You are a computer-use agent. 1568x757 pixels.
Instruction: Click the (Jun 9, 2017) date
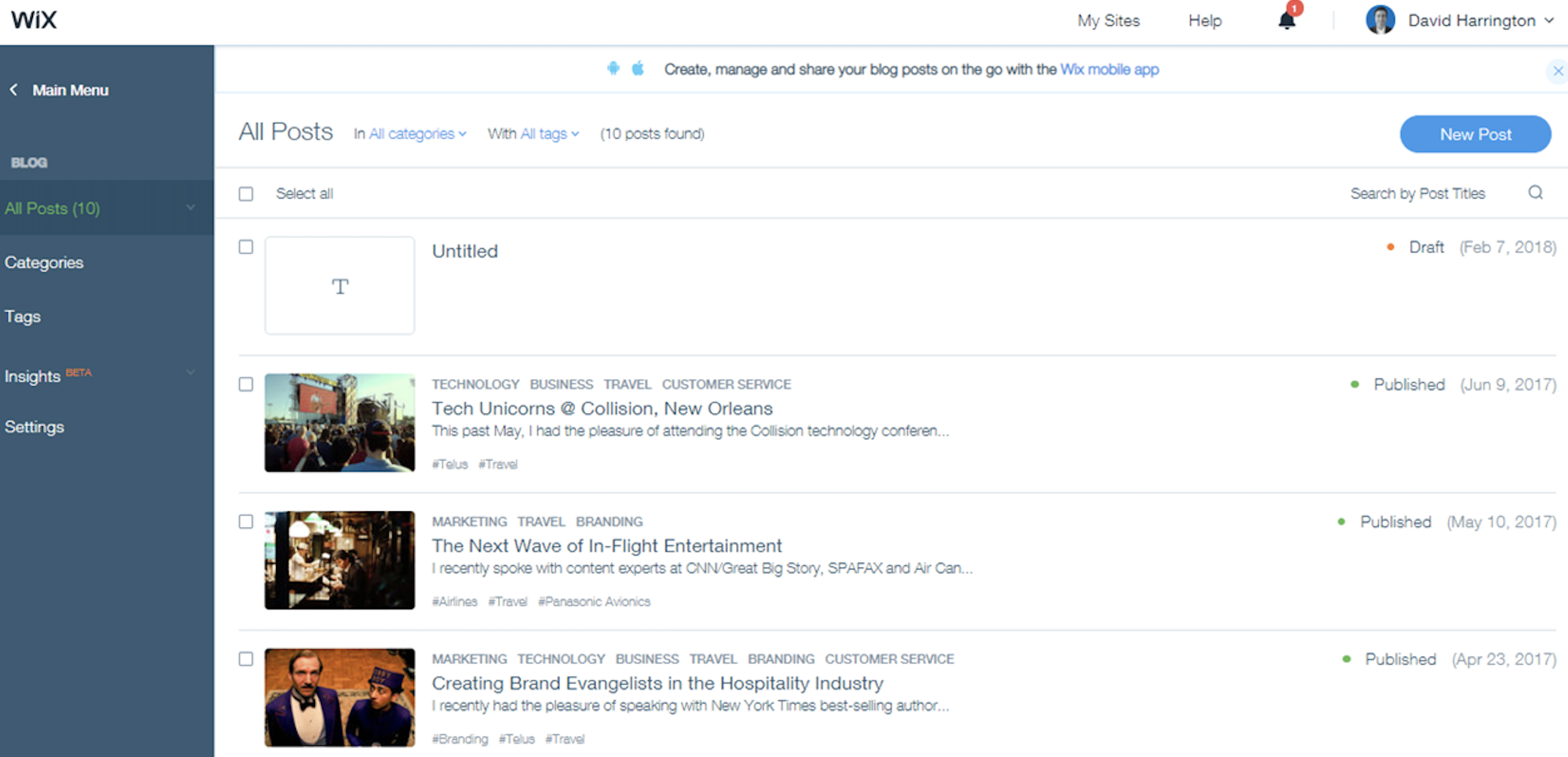(x=1508, y=384)
